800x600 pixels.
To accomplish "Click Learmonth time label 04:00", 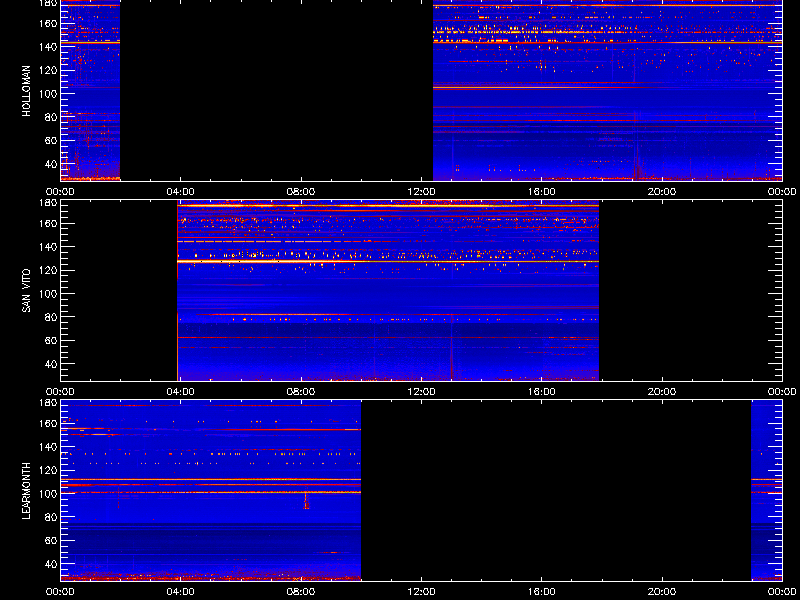I will pos(181,592).
